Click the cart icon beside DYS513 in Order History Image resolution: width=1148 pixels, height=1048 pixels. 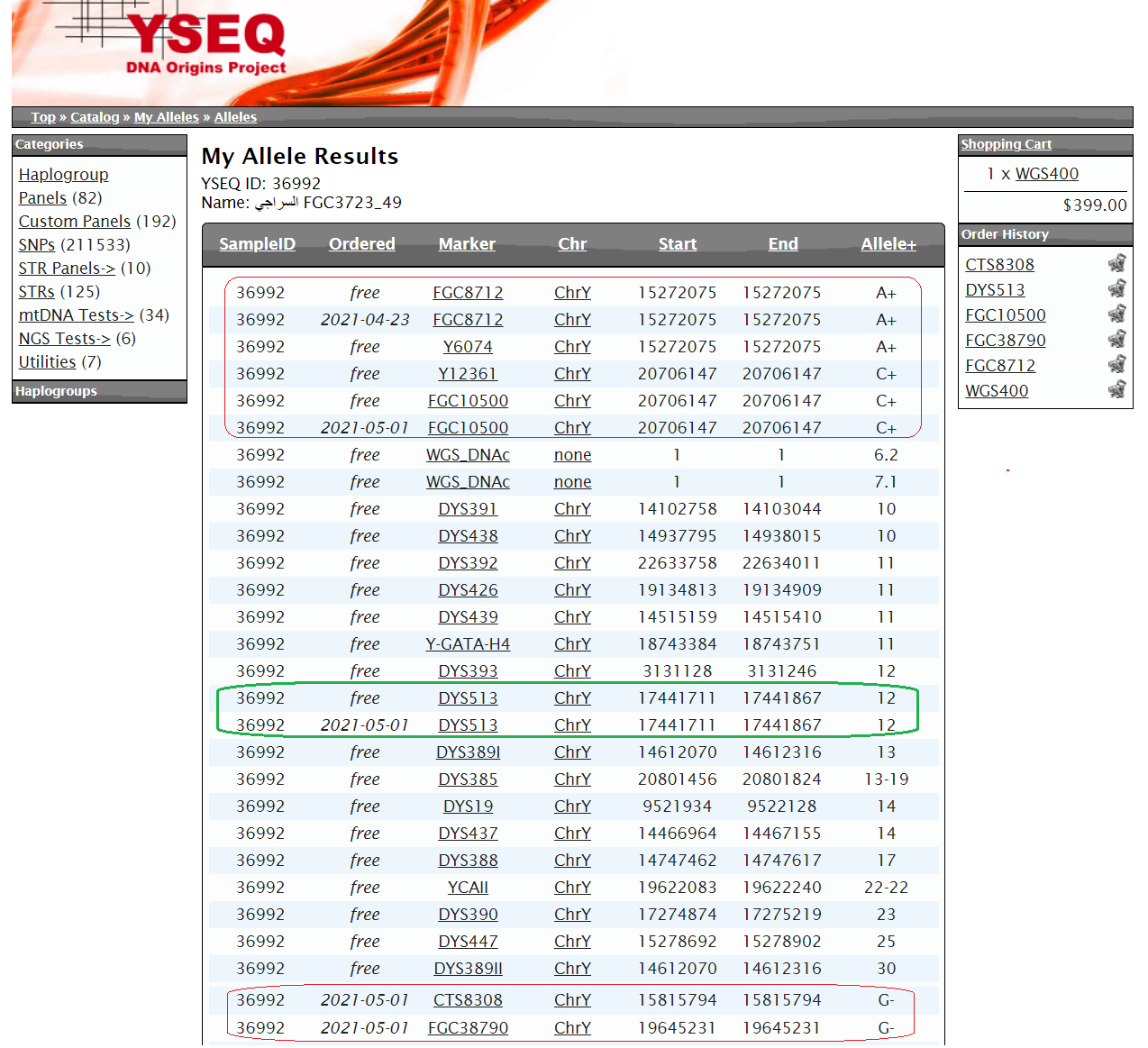(1116, 288)
